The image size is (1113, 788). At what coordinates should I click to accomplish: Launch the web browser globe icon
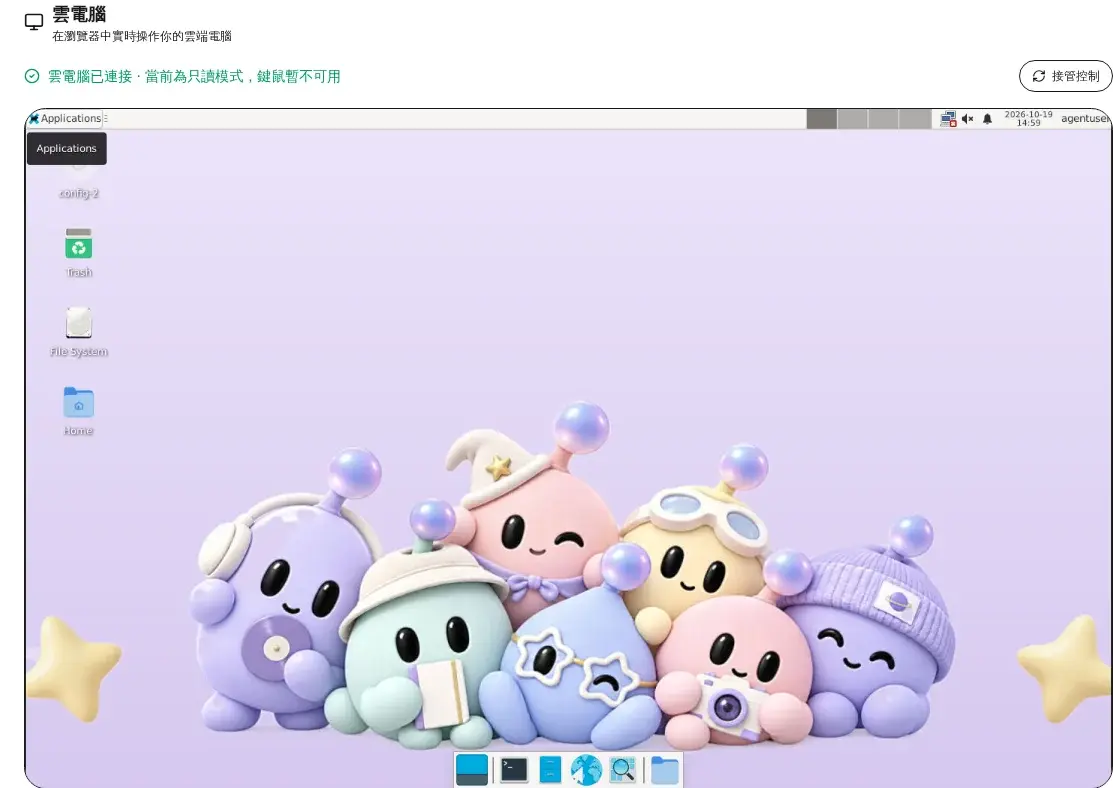click(586, 770)
